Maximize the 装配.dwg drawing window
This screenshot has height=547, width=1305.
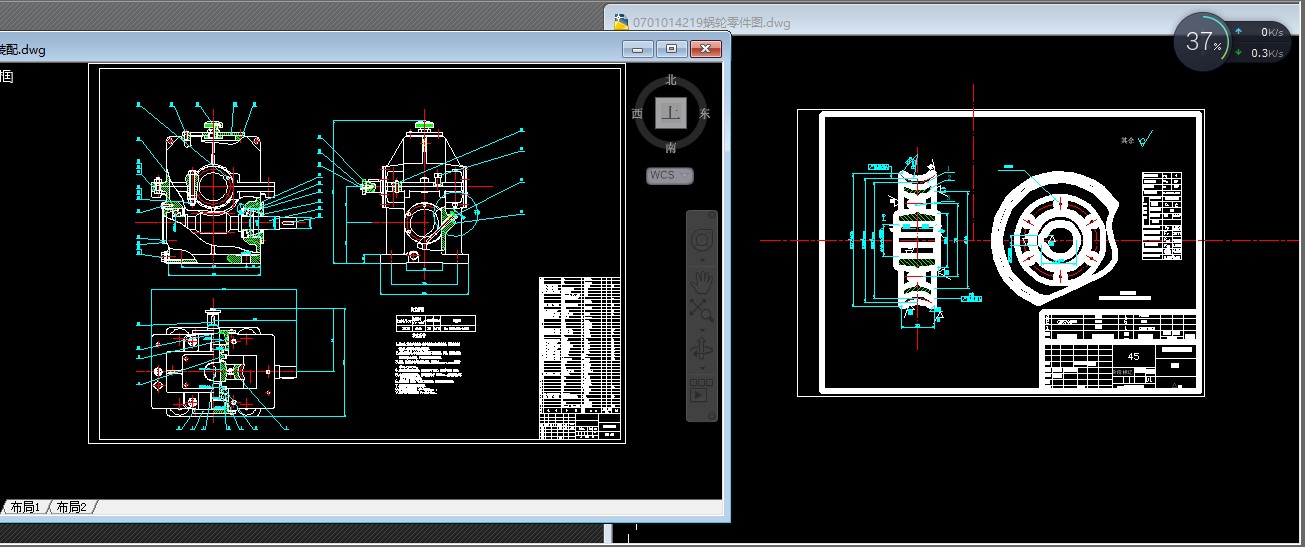click(671, 48)
